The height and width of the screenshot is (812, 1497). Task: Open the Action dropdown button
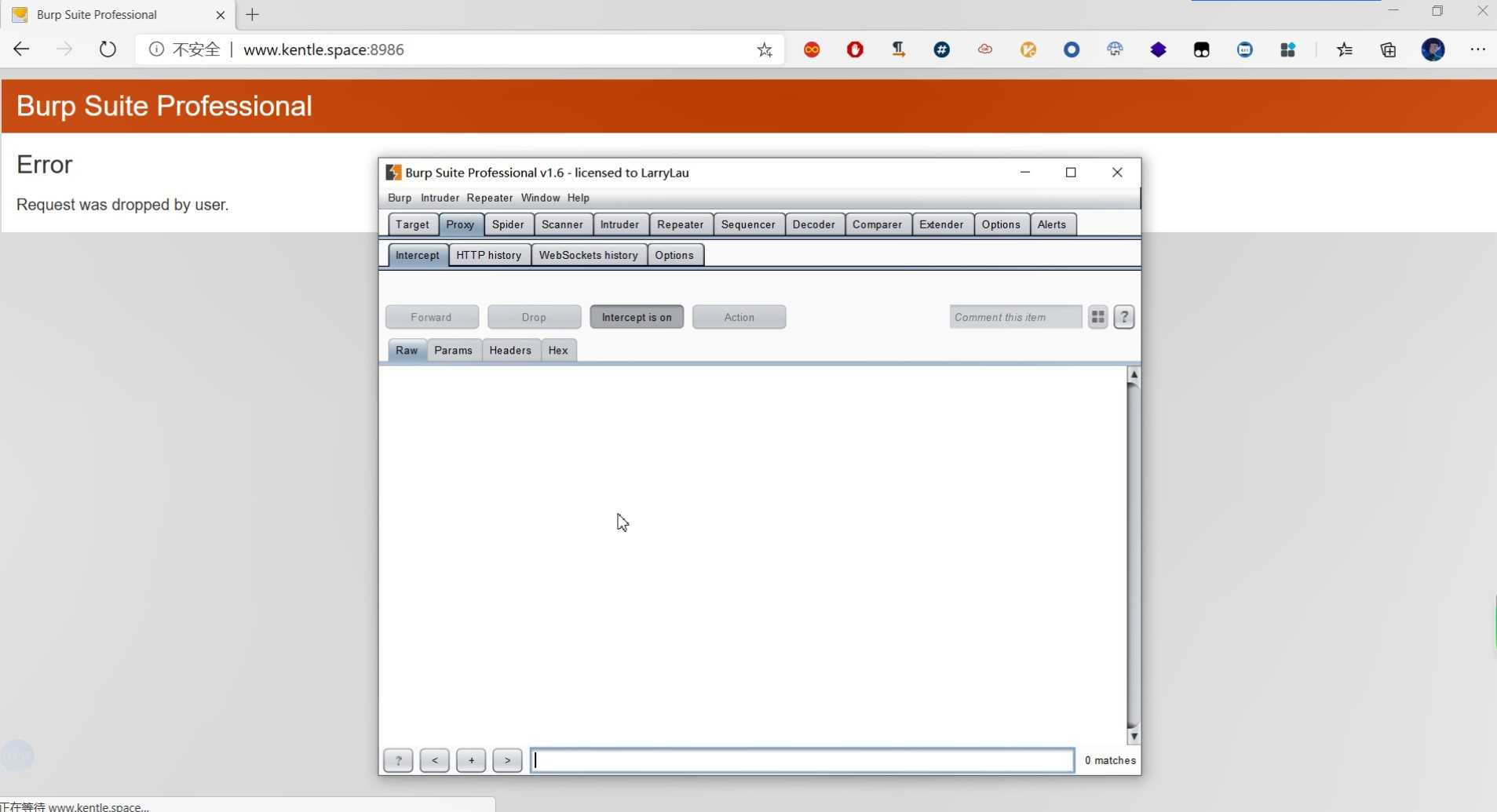739,317
